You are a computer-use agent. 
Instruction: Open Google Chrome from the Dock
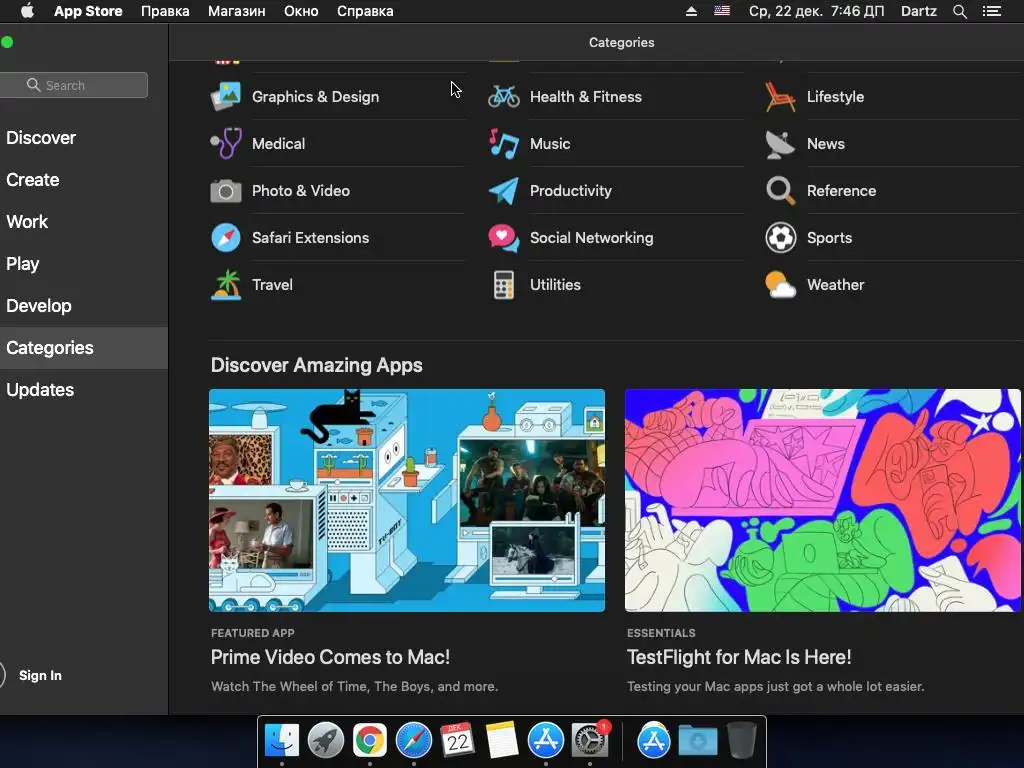pos(370,741)
